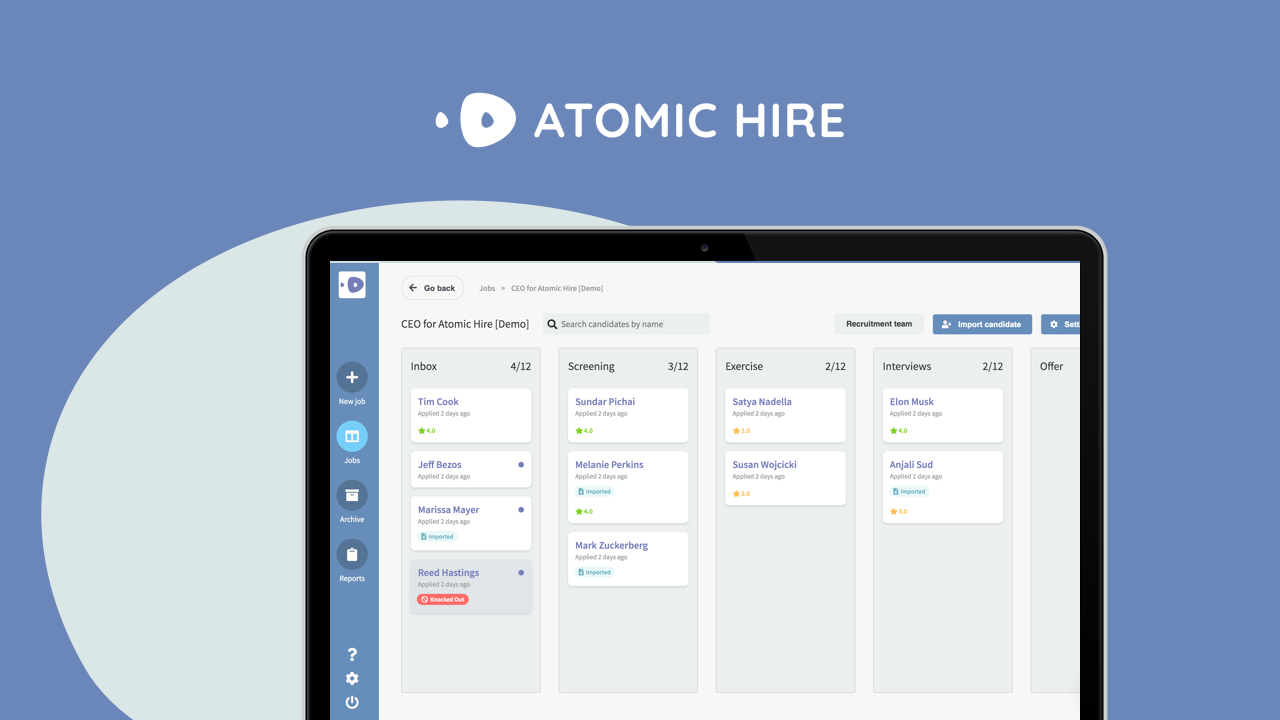This screenshot has width=1280, height=720.
Task: Open the Archive box icon
Action: click(x=352, y=496)
